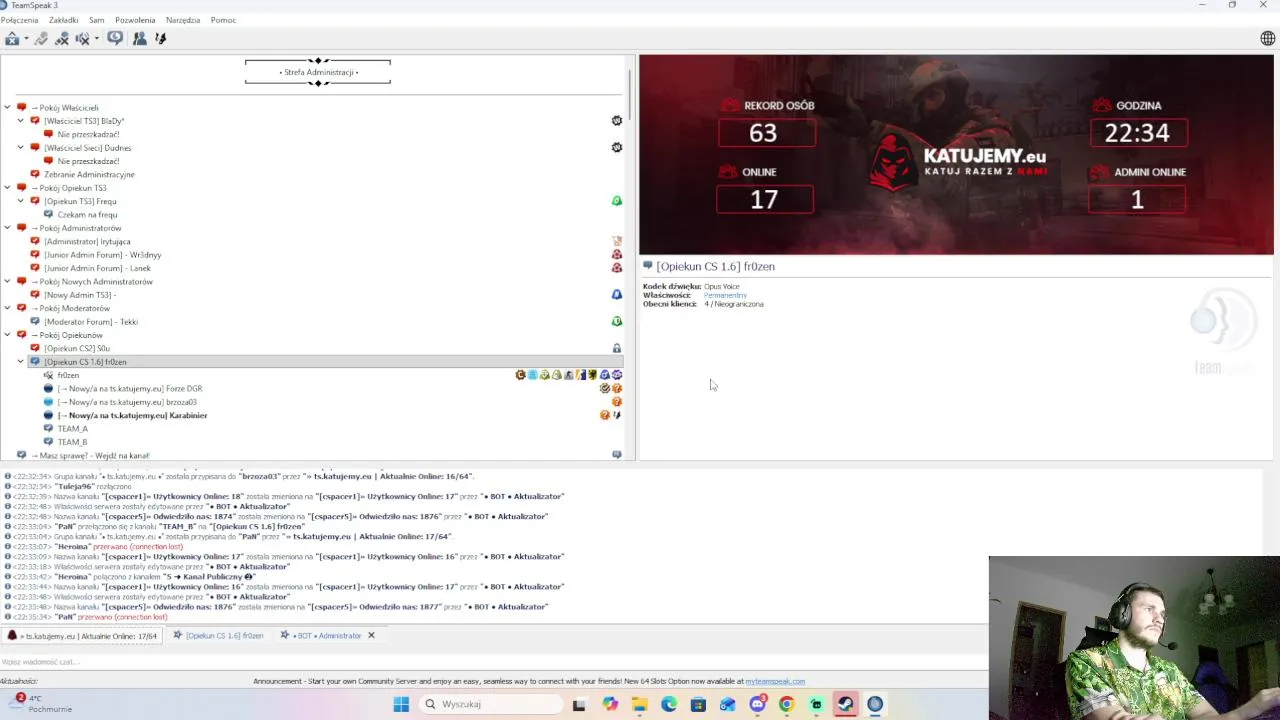Click the globe icon in the upper-right corner
The height and width of the screenshot is (720, 1280).
click(x=1267, y=39)
